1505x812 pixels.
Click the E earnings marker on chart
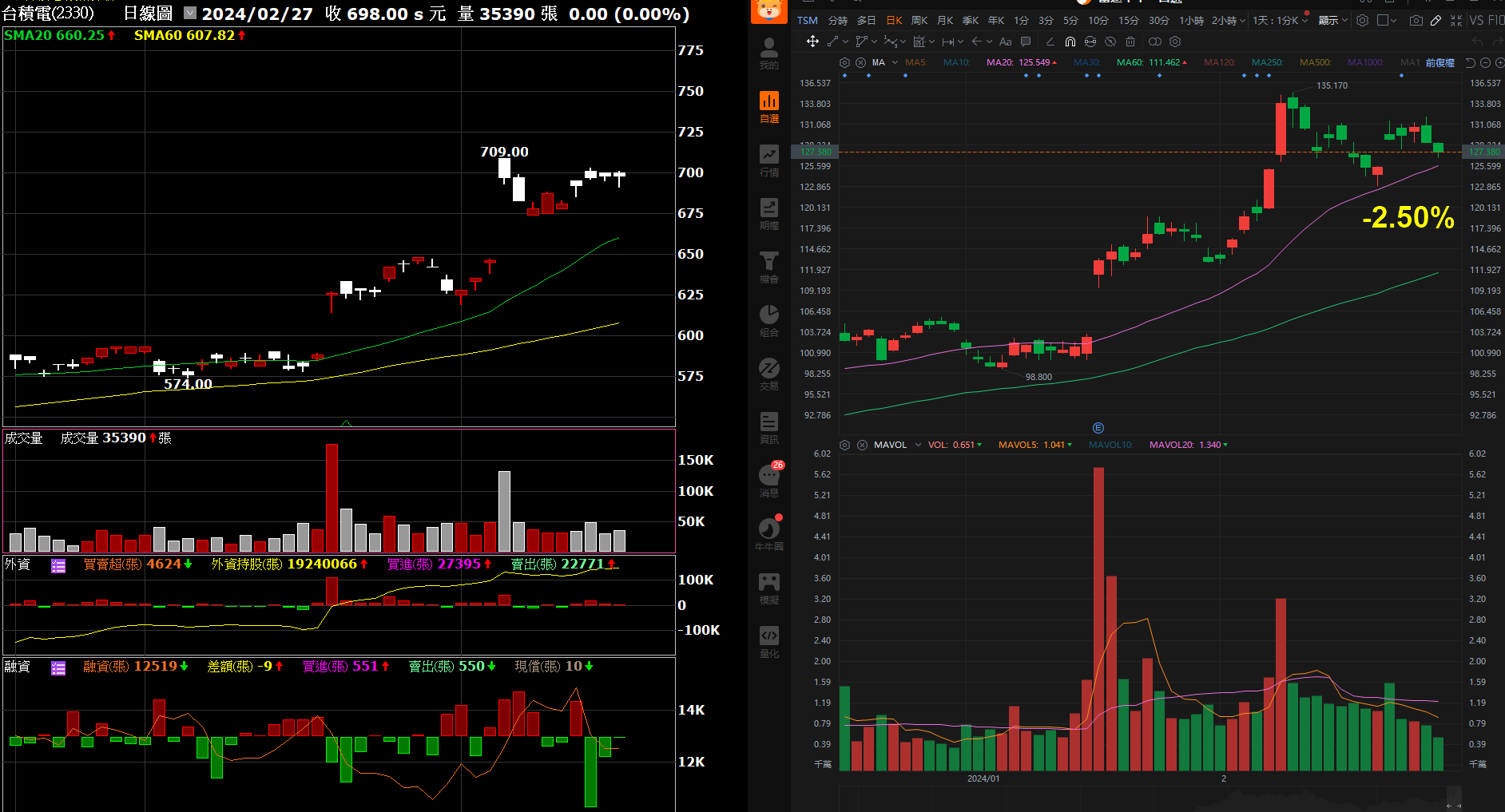tap(1098, 428)
